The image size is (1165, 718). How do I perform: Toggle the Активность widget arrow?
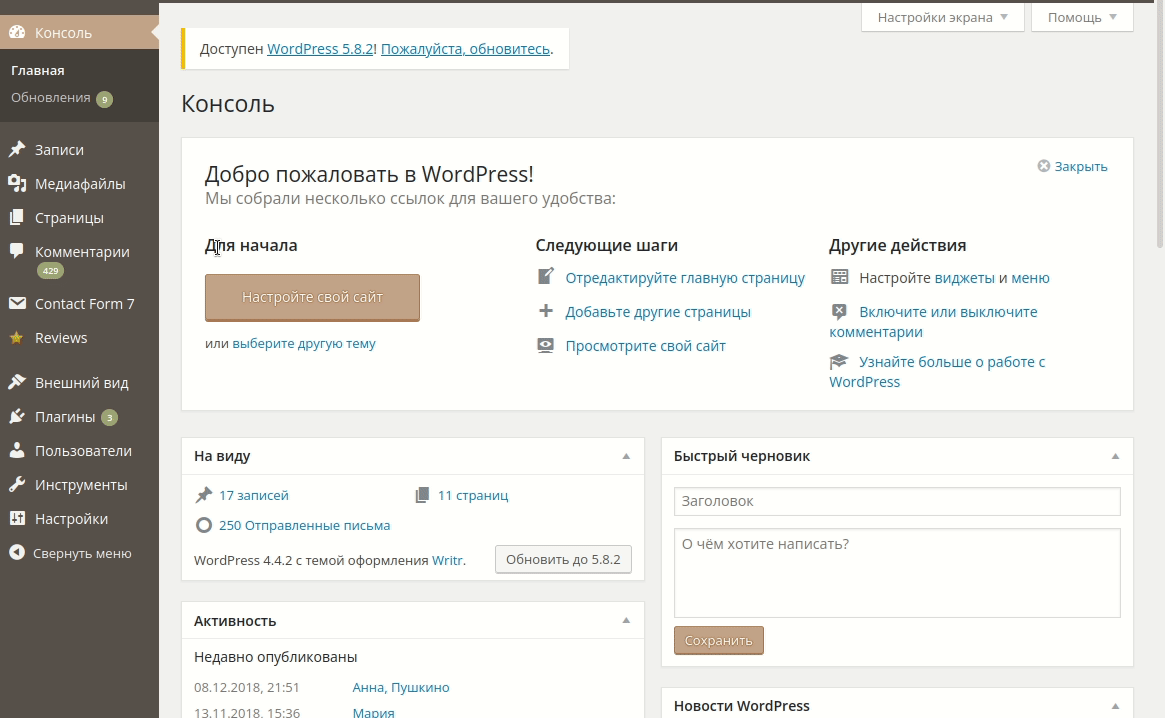pyautogui.click(x=626, y=621)
